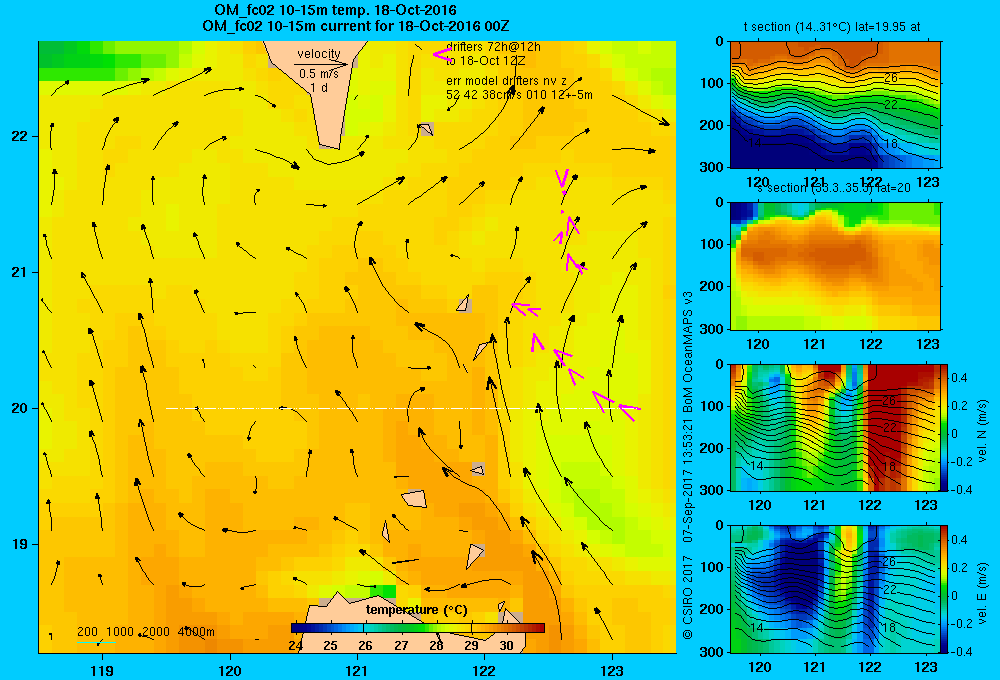Click the '52 42 38cm/s 010 12+-5m' statistics line
The image size is (1000, 680).
(519, 95)
